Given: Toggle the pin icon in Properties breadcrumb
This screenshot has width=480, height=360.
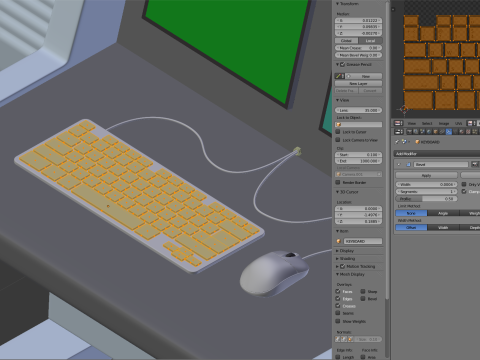Looking at the screenshot, I should [x=397, y=142].
